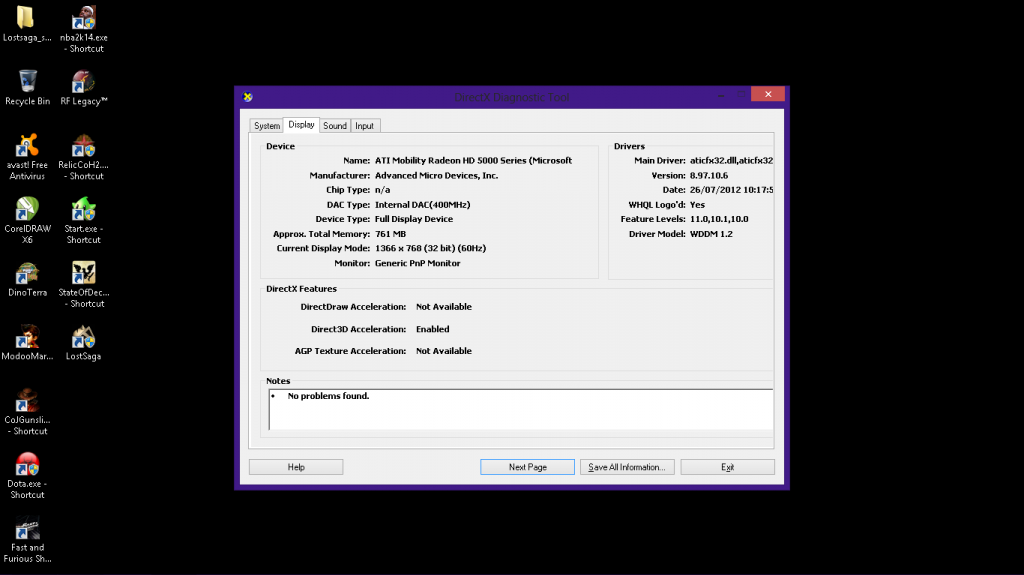Select RelicCoH2 shortcut icon
This screenshot has width=1024, height=575.
click(x=84, y=145)
